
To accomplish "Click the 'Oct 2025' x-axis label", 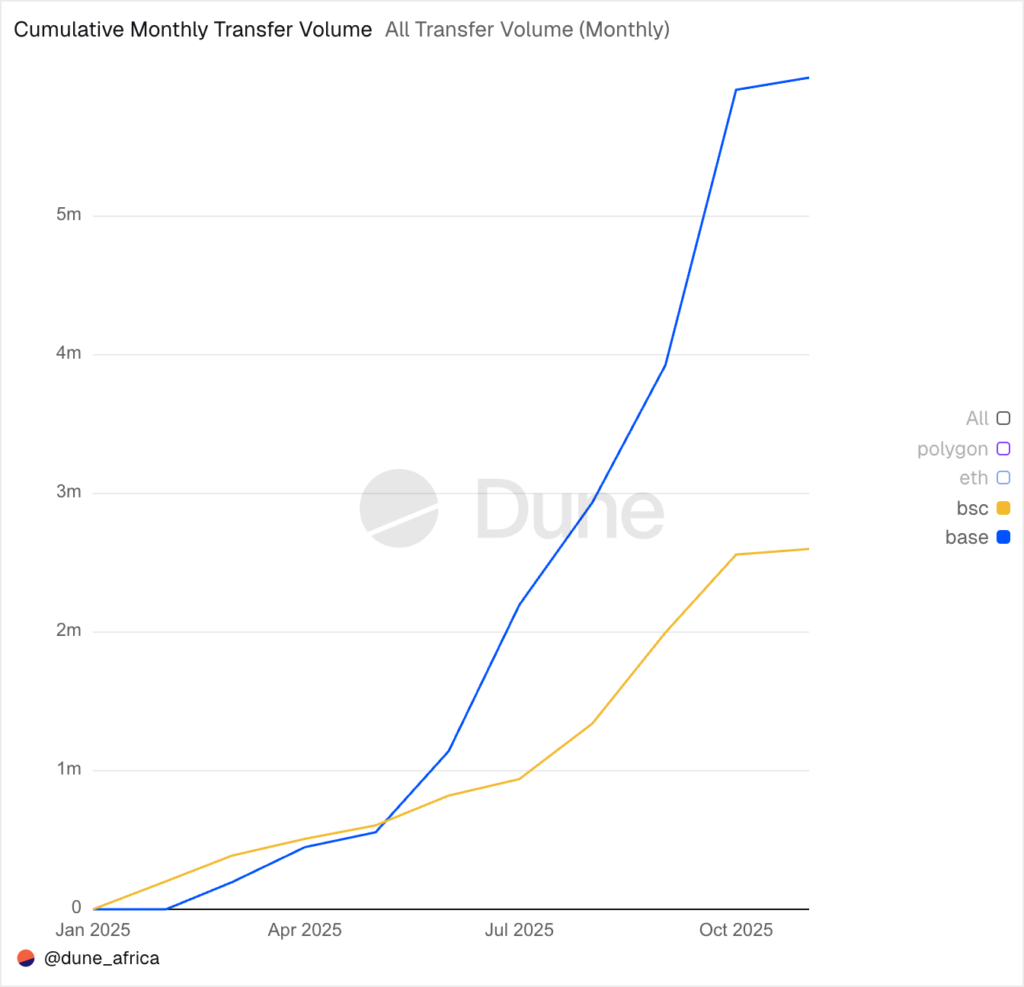I will (736, 930).
